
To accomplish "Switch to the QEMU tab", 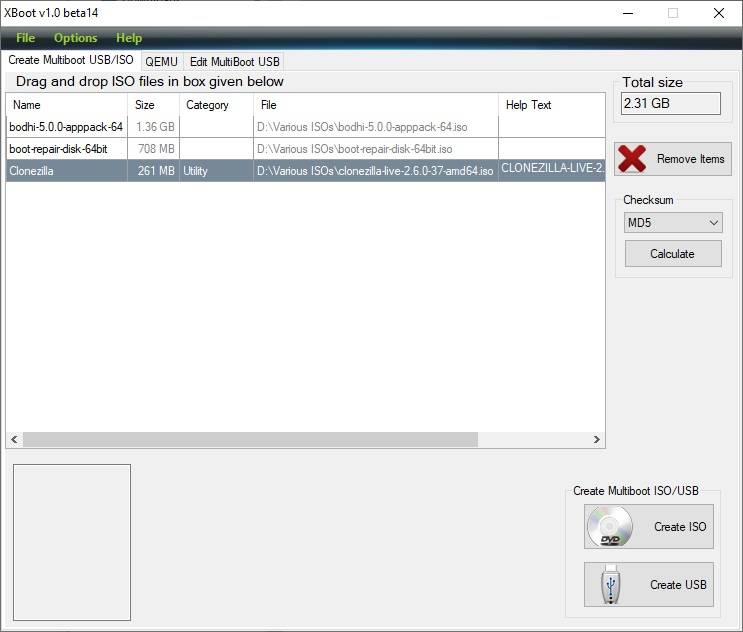I will point(161,61).
